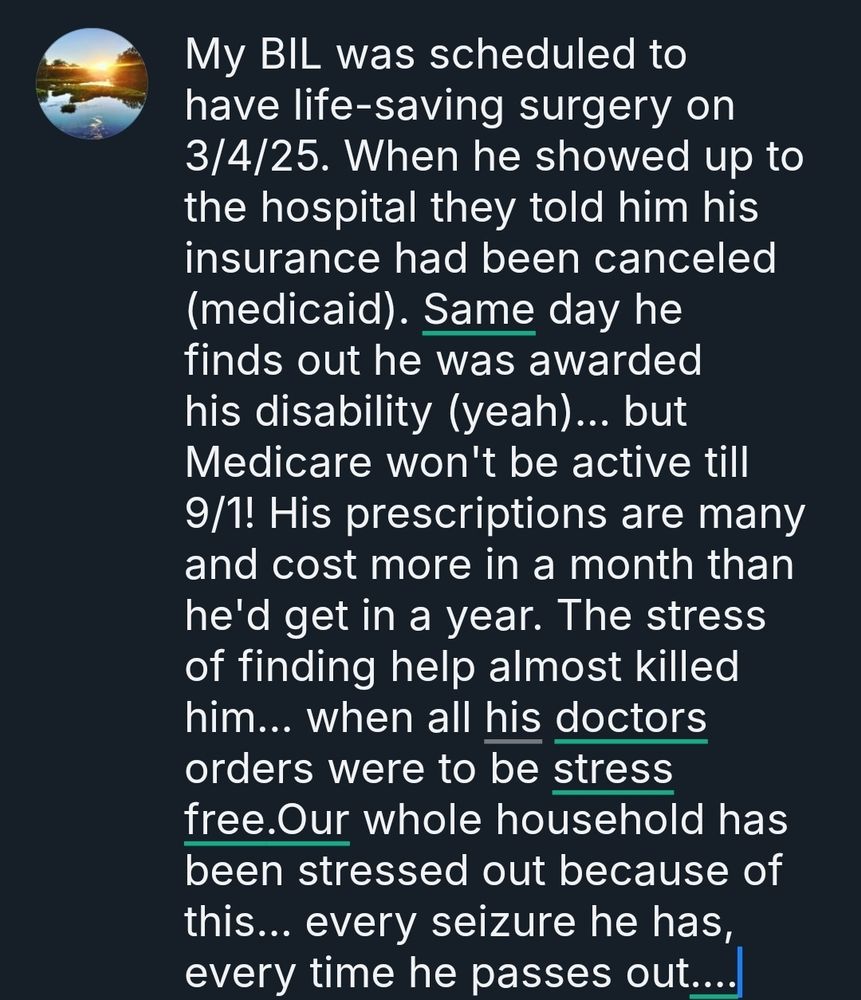Tap the underlined word "Same"
Image resolution: width=861 pixels, height=1000 pixels.
pyautogui.click(x=479, y=309)
